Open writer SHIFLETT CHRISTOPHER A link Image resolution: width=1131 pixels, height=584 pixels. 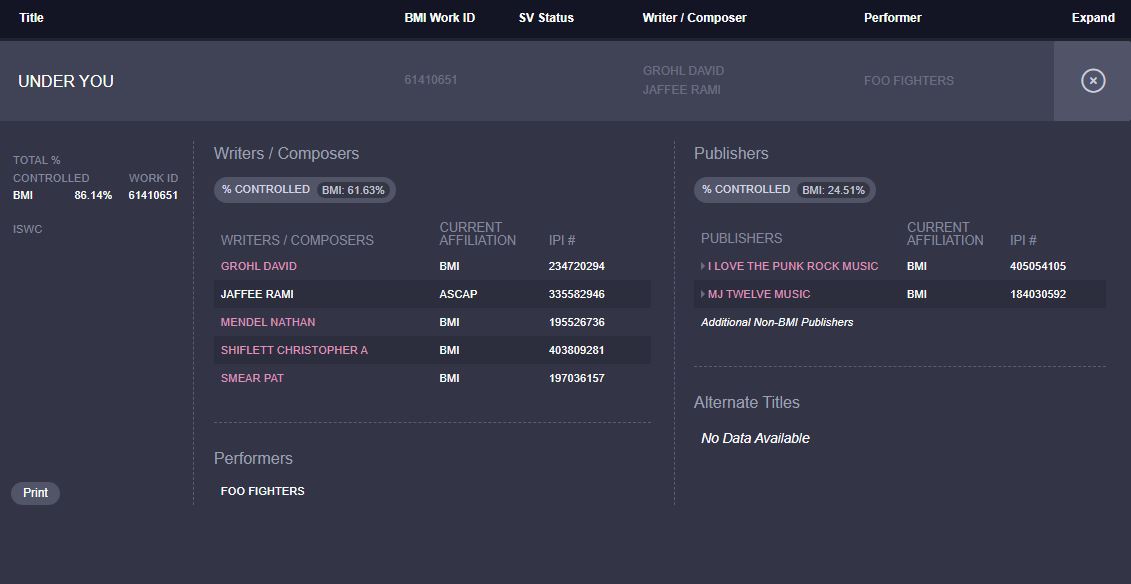pyautogui.click(x=294, y=350)
